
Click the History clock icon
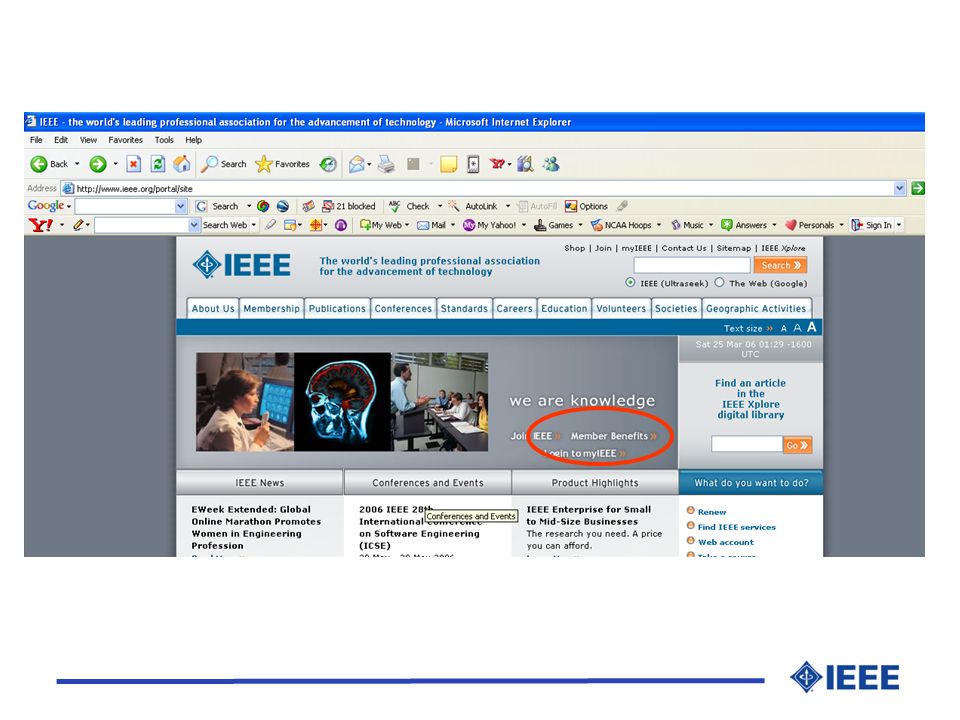coord(328,164)
